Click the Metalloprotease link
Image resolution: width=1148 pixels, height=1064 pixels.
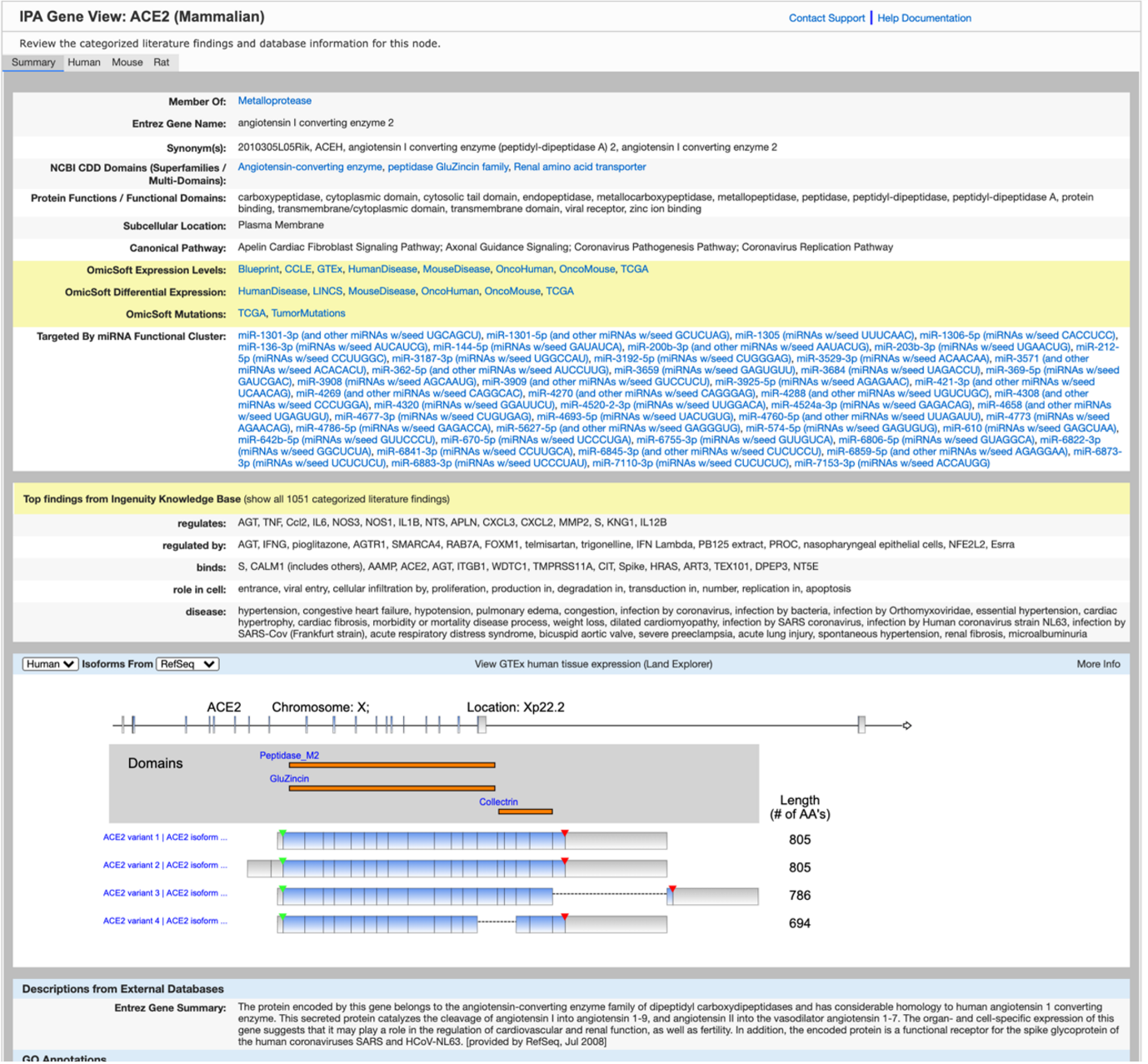coord(274,101)
